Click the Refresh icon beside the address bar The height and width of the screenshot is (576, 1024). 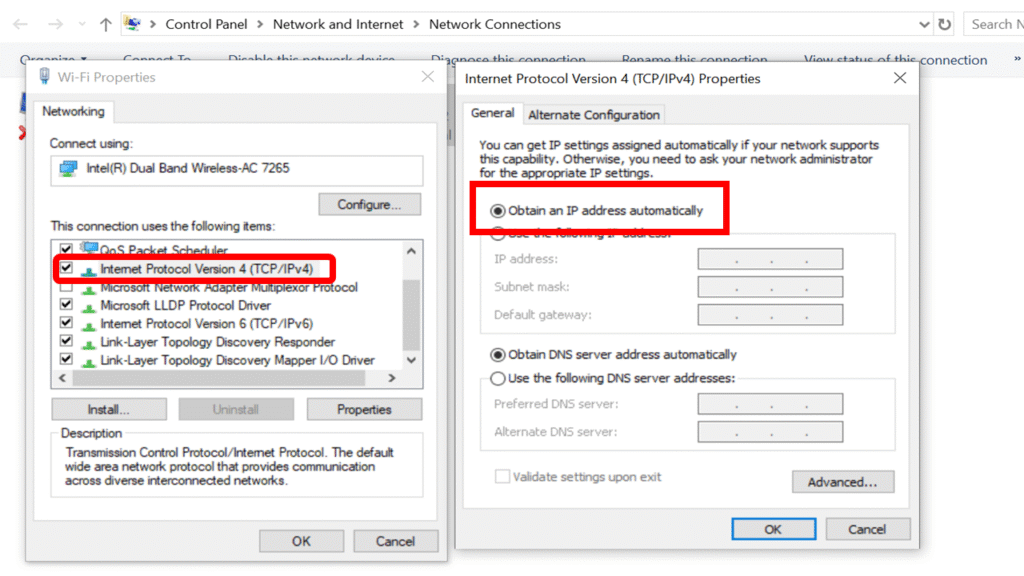pos(945,24)
